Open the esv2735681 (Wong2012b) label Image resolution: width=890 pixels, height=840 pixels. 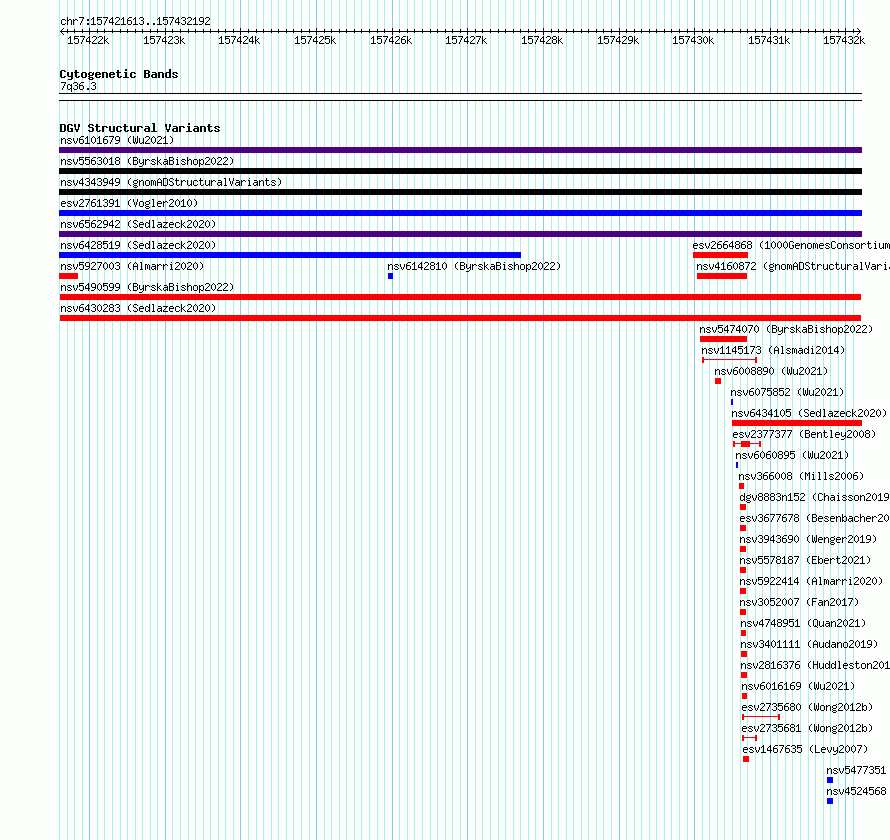coord(807,728)
